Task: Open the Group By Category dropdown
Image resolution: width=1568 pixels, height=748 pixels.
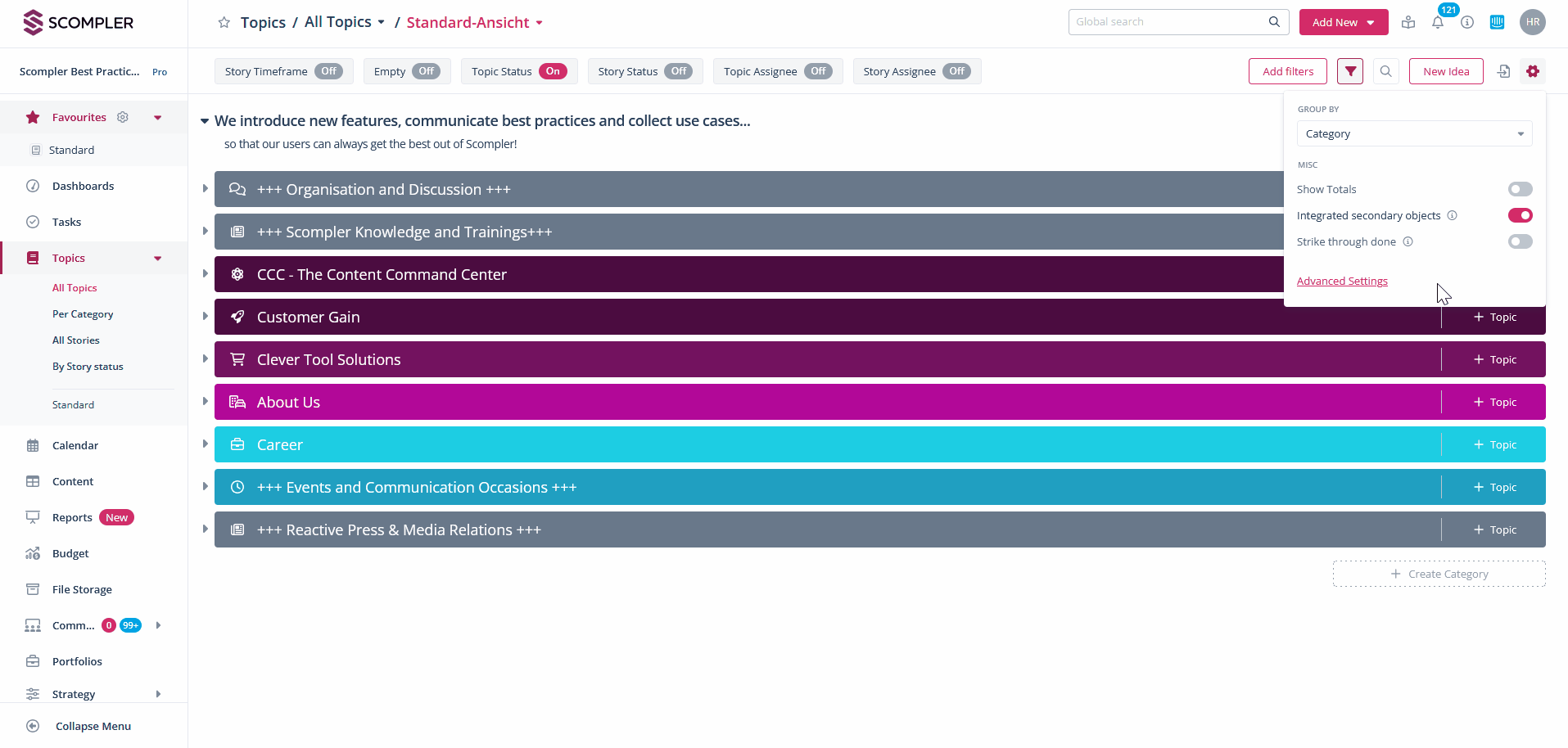Action: pyautogui.click(x=1414, y=133)
